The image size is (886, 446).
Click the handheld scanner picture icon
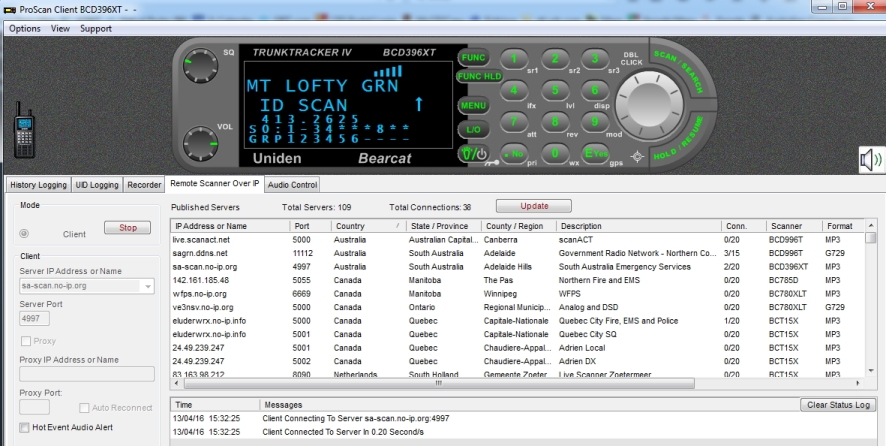(24, 130)
